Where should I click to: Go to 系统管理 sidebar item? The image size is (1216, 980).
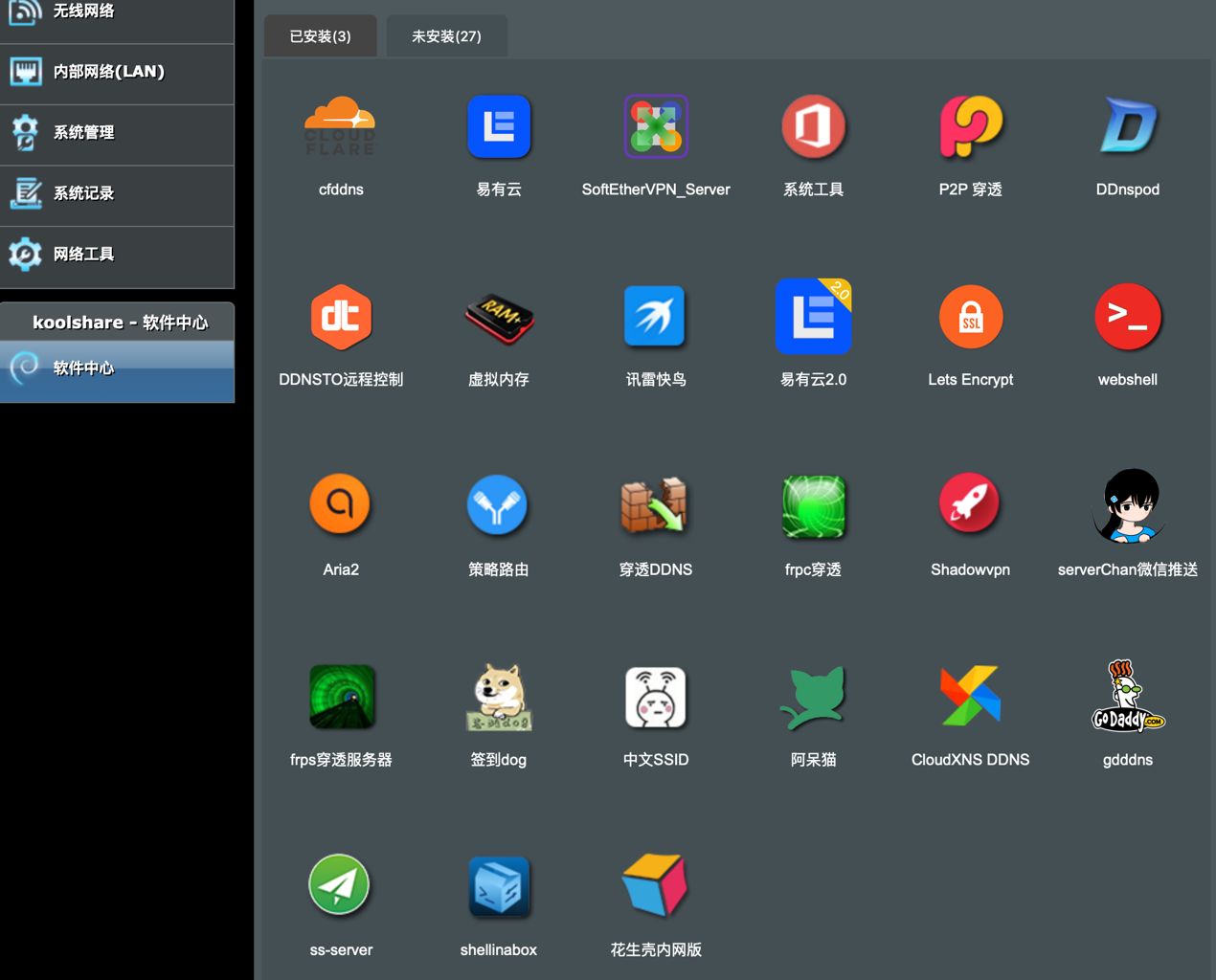click(117, 135)
